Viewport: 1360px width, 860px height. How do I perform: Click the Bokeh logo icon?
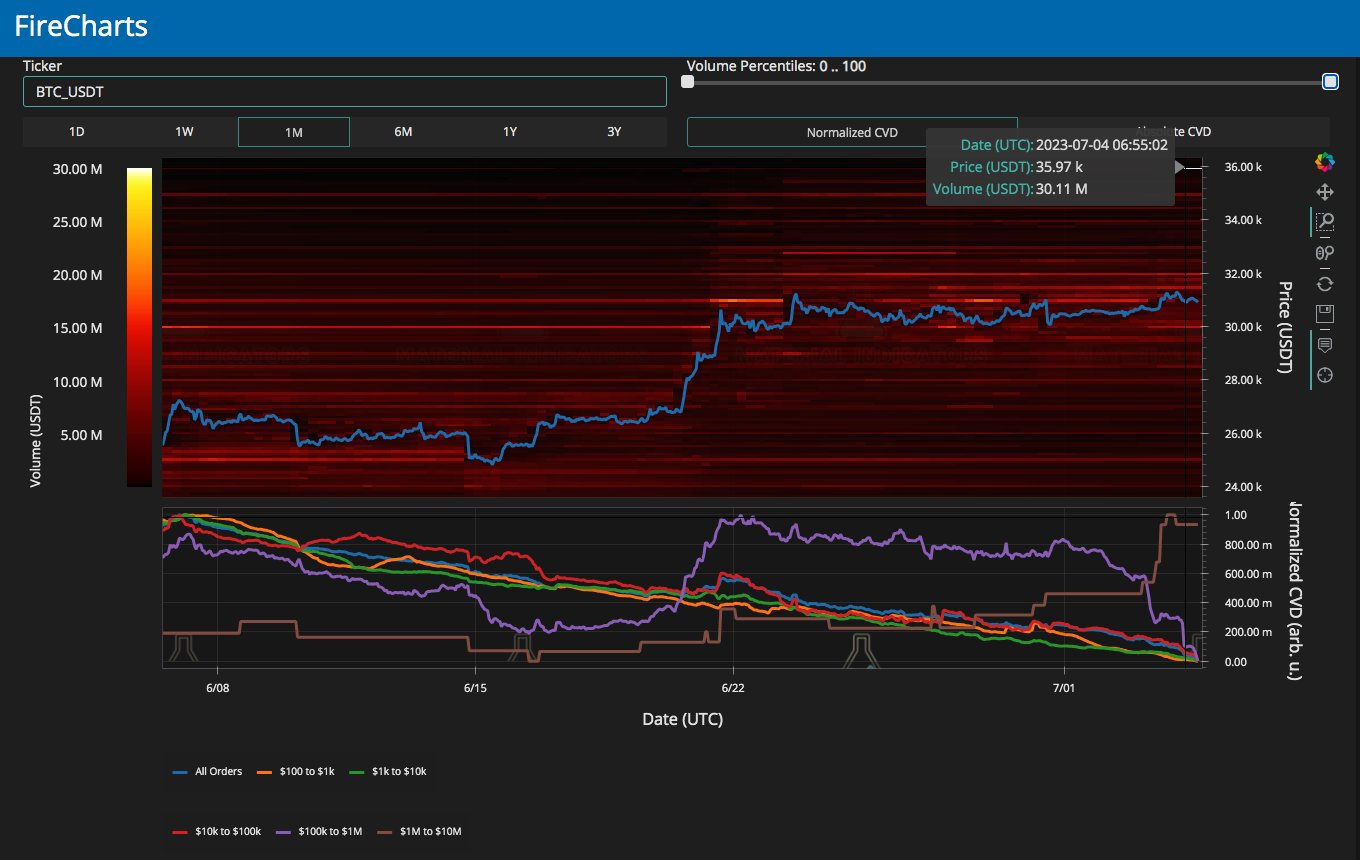click(1325, 162)
